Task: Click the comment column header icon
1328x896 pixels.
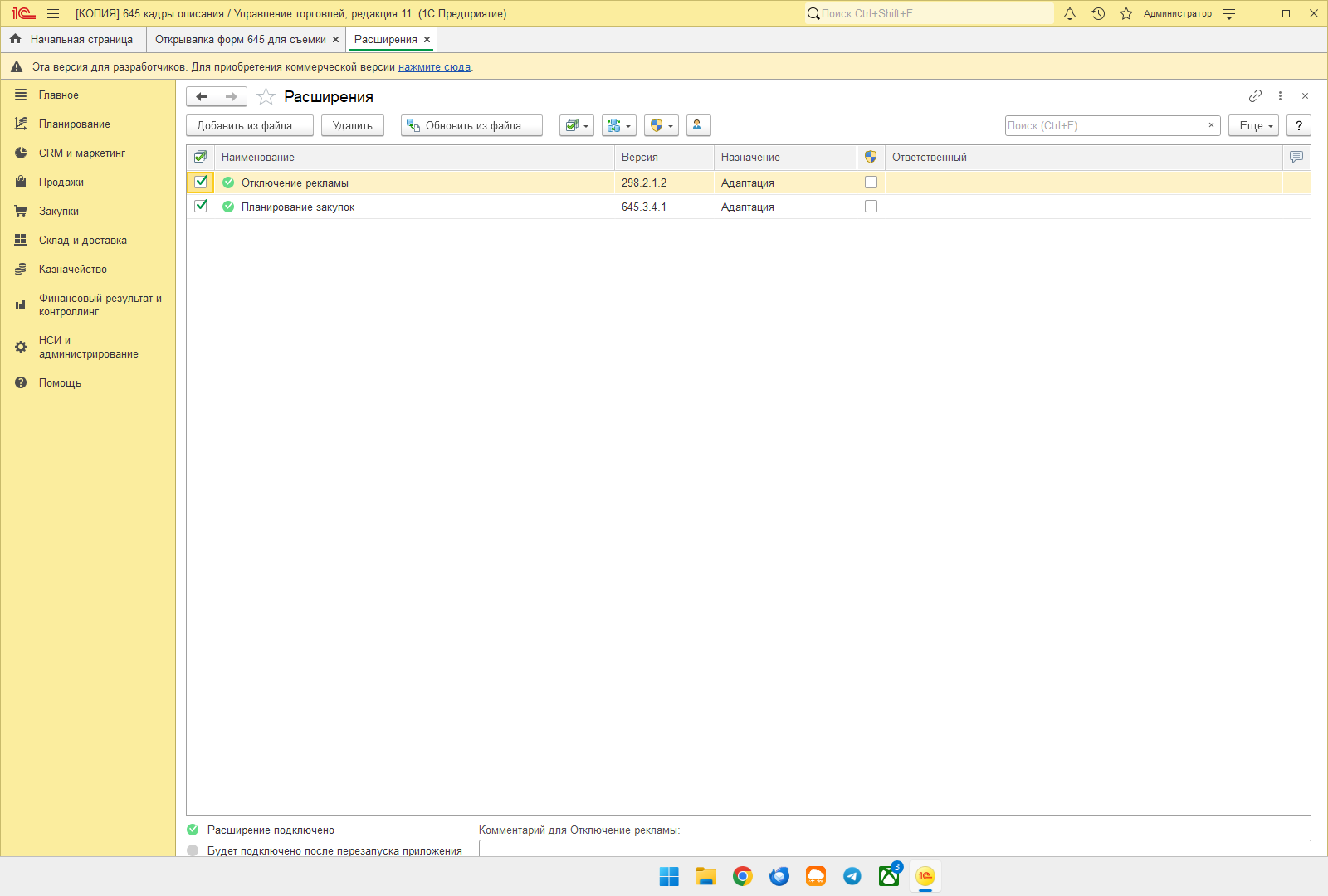Action: (1296, 157)
